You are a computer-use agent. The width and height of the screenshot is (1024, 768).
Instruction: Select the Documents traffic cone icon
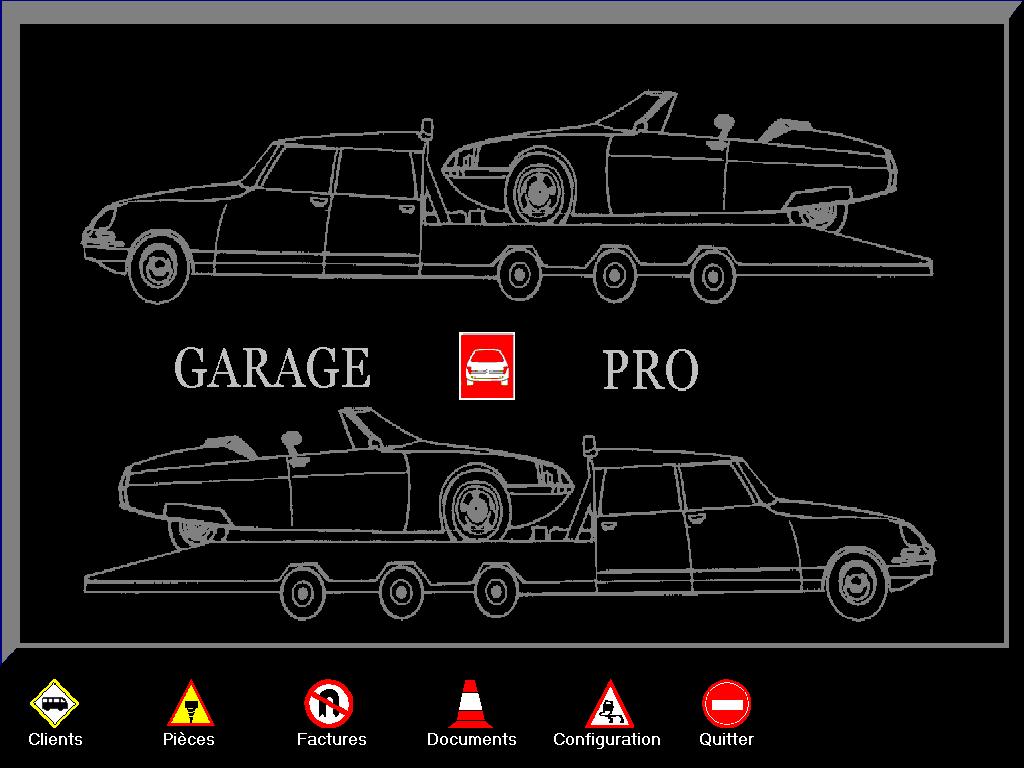tap(470, 703)
